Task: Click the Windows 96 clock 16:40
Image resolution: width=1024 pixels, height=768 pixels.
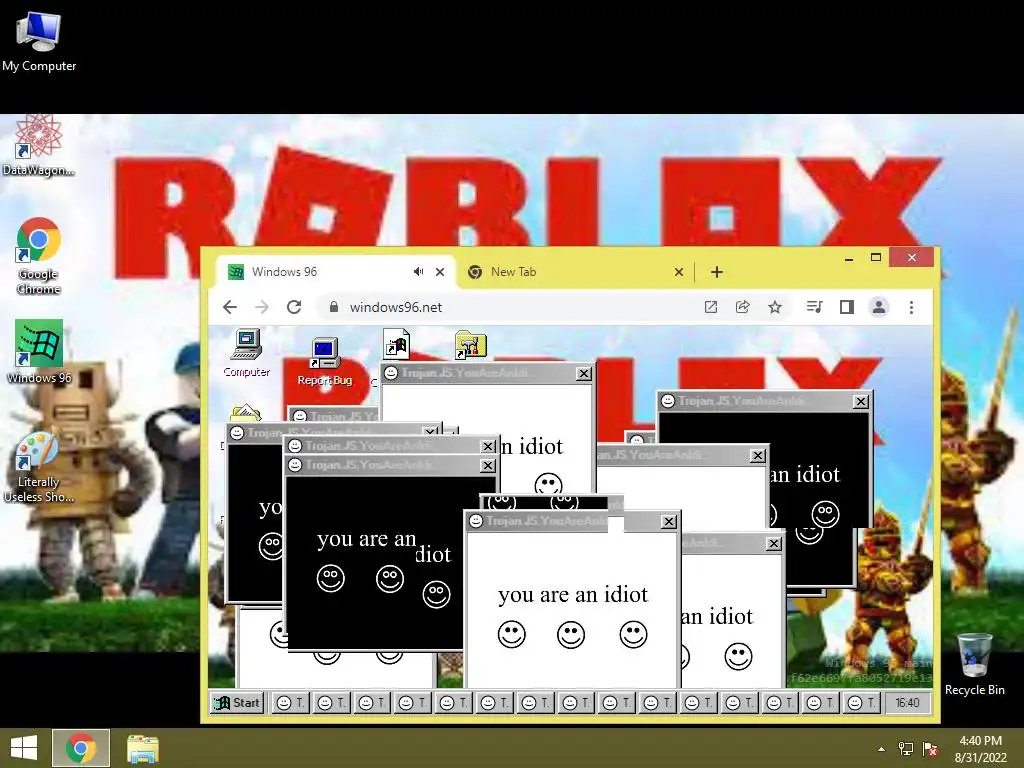Action: pos(907,703)
